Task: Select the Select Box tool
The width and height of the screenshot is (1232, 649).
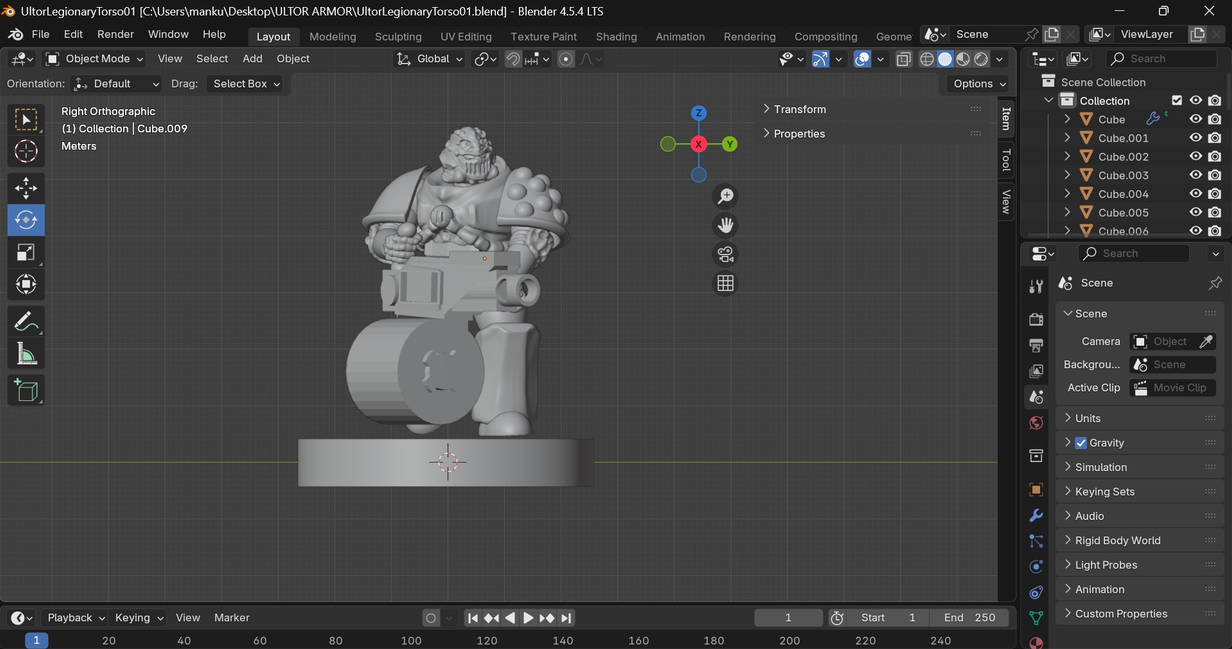Action: pyautogui.click(x=26, y=120)
